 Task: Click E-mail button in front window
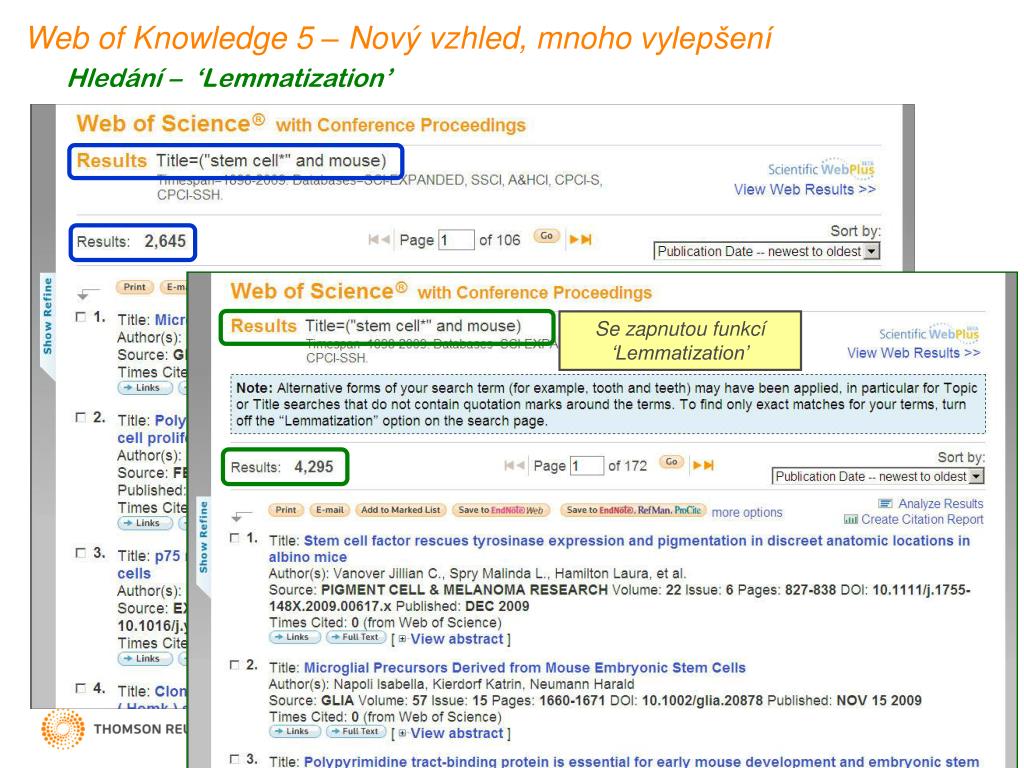coord(330,510)
